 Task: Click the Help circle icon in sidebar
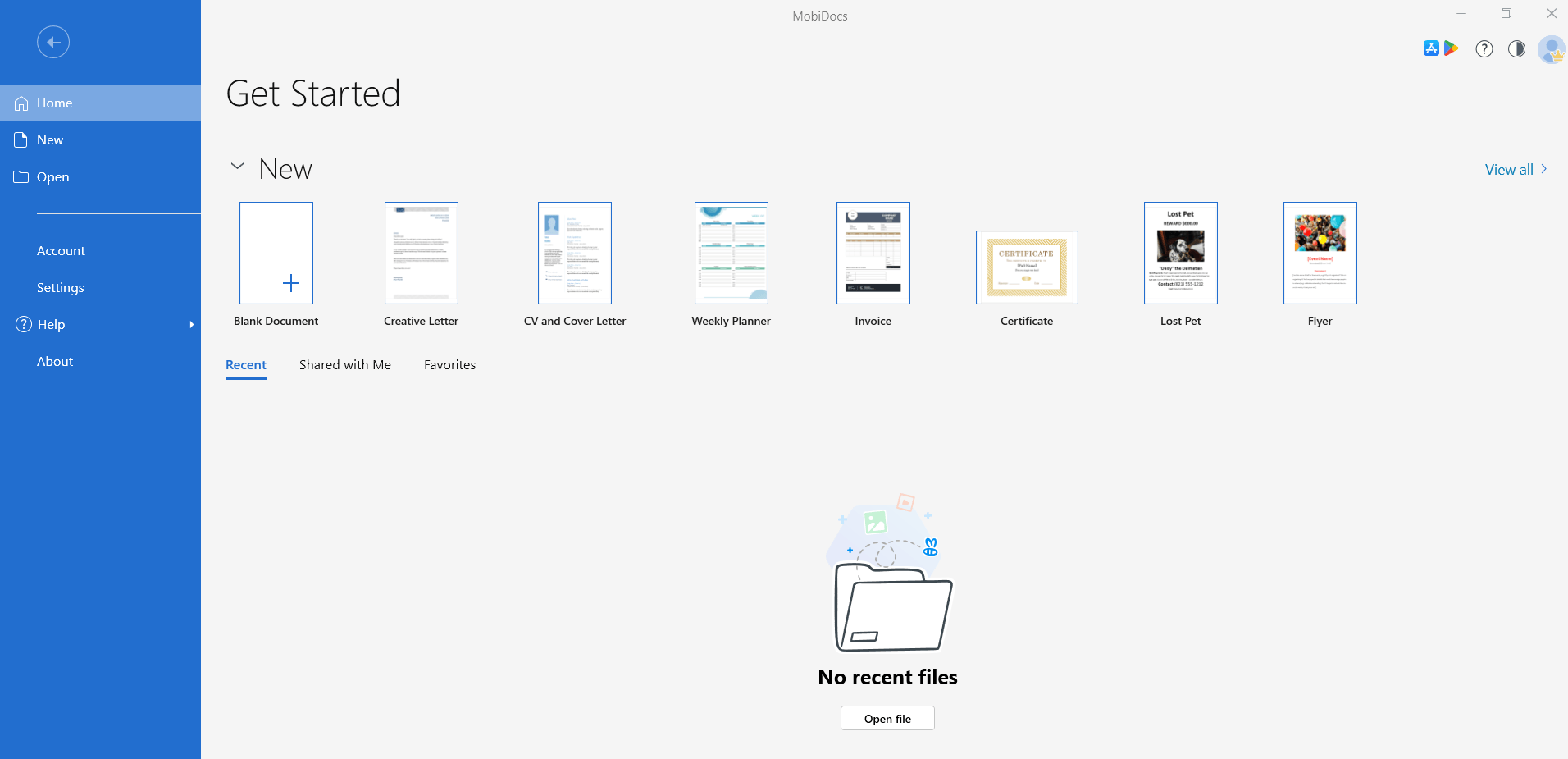click(24, 324)
